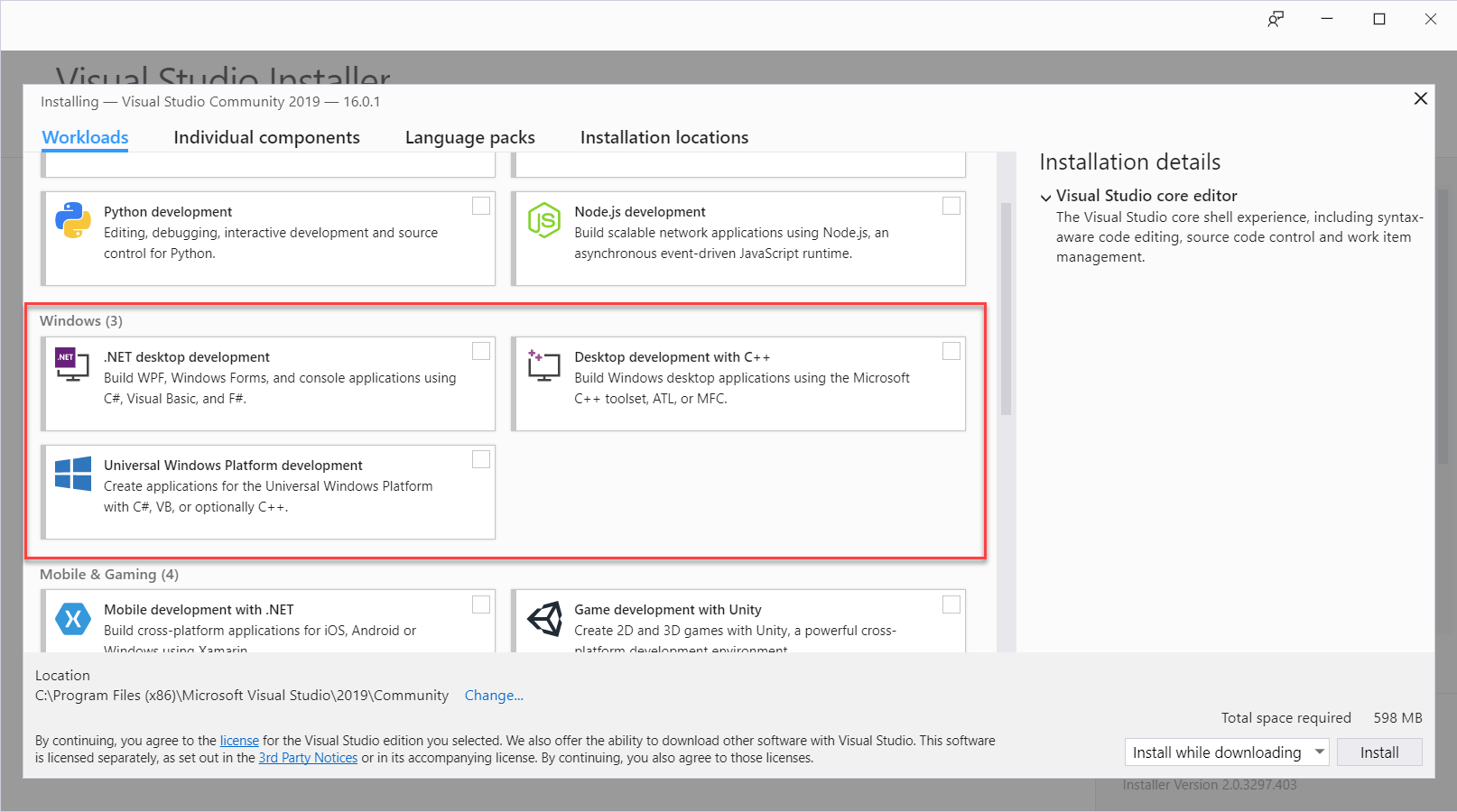
Task: Open the license link
Action: click(x=239, y=741)
